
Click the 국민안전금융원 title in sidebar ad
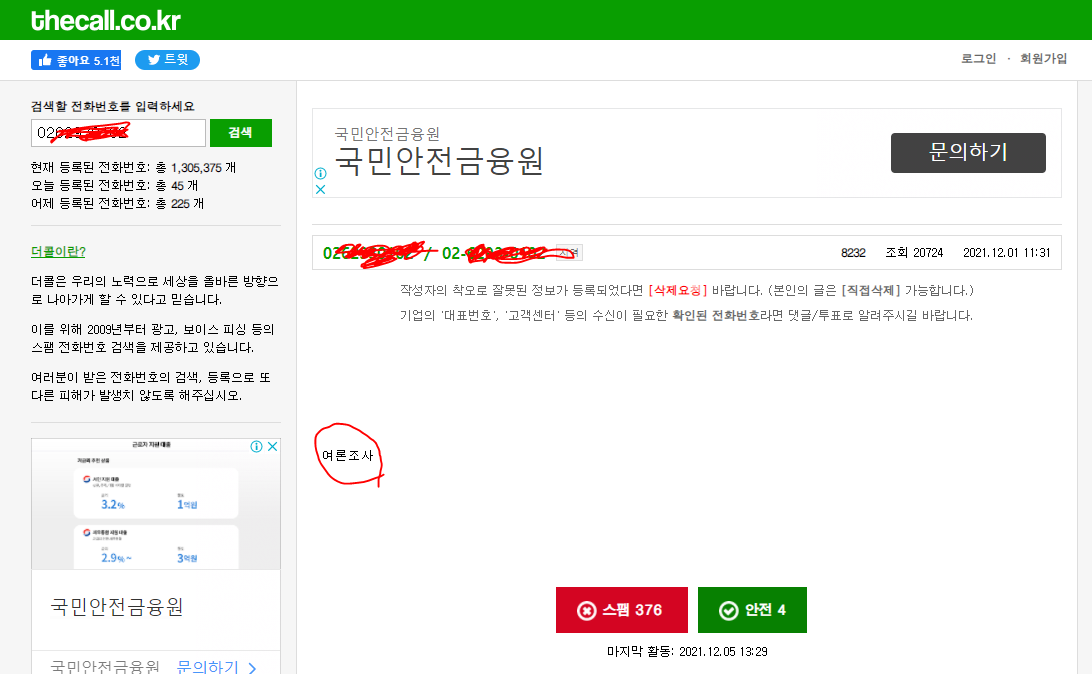coord(117,607)
